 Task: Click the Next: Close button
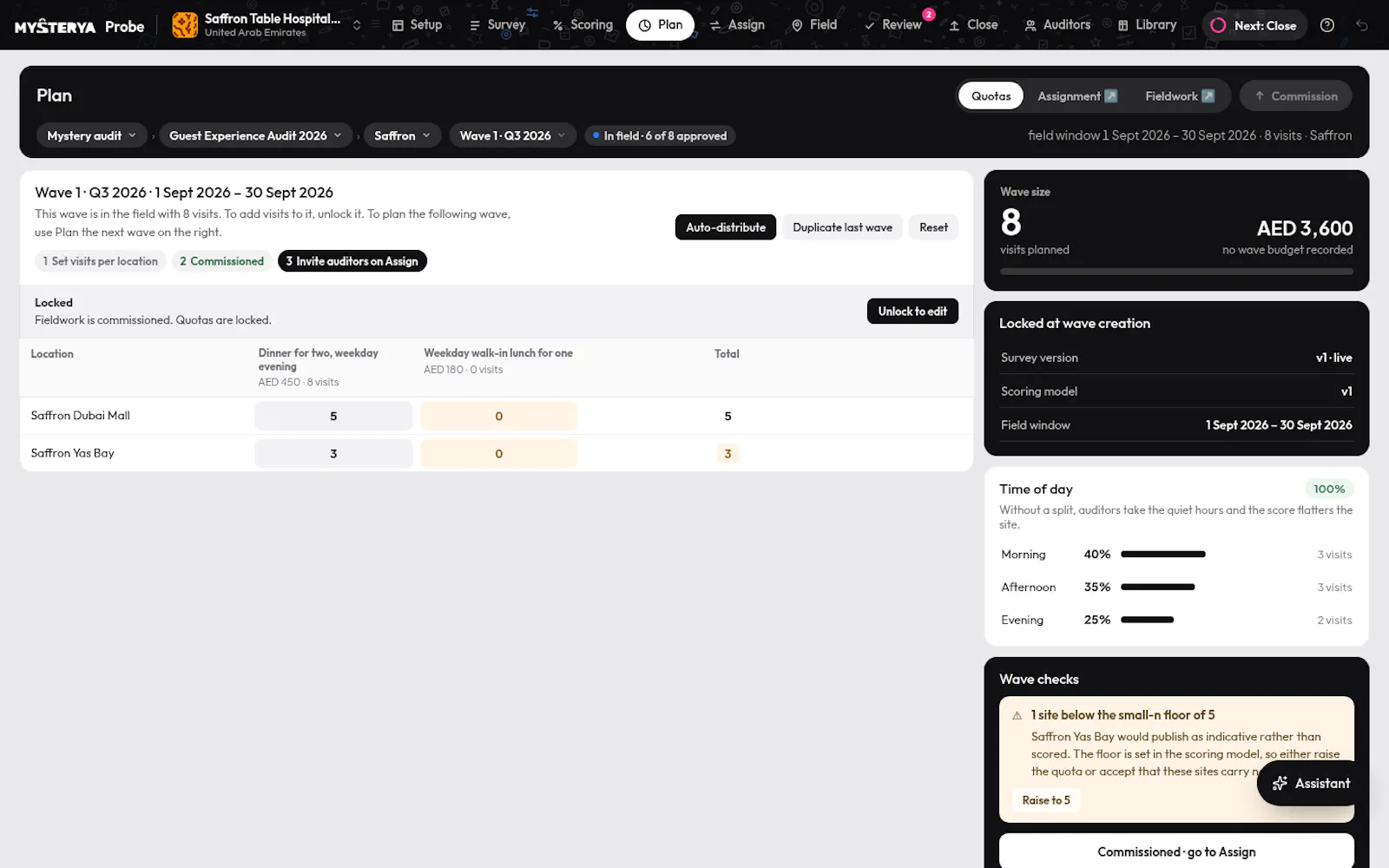click(x=1254, y=25)
